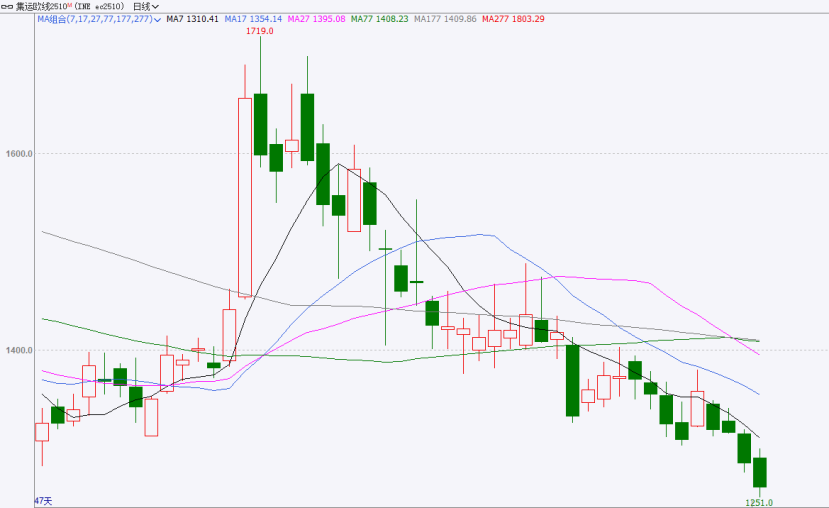This screenshot has width=829, height=508.
Task: Click the chain link icon beside contract name
Action: [7, 7]
